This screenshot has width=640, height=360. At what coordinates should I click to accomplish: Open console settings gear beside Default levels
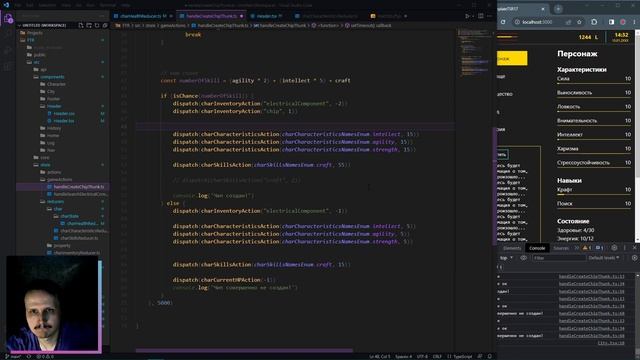pyautogui.click(x=634, y=258)
